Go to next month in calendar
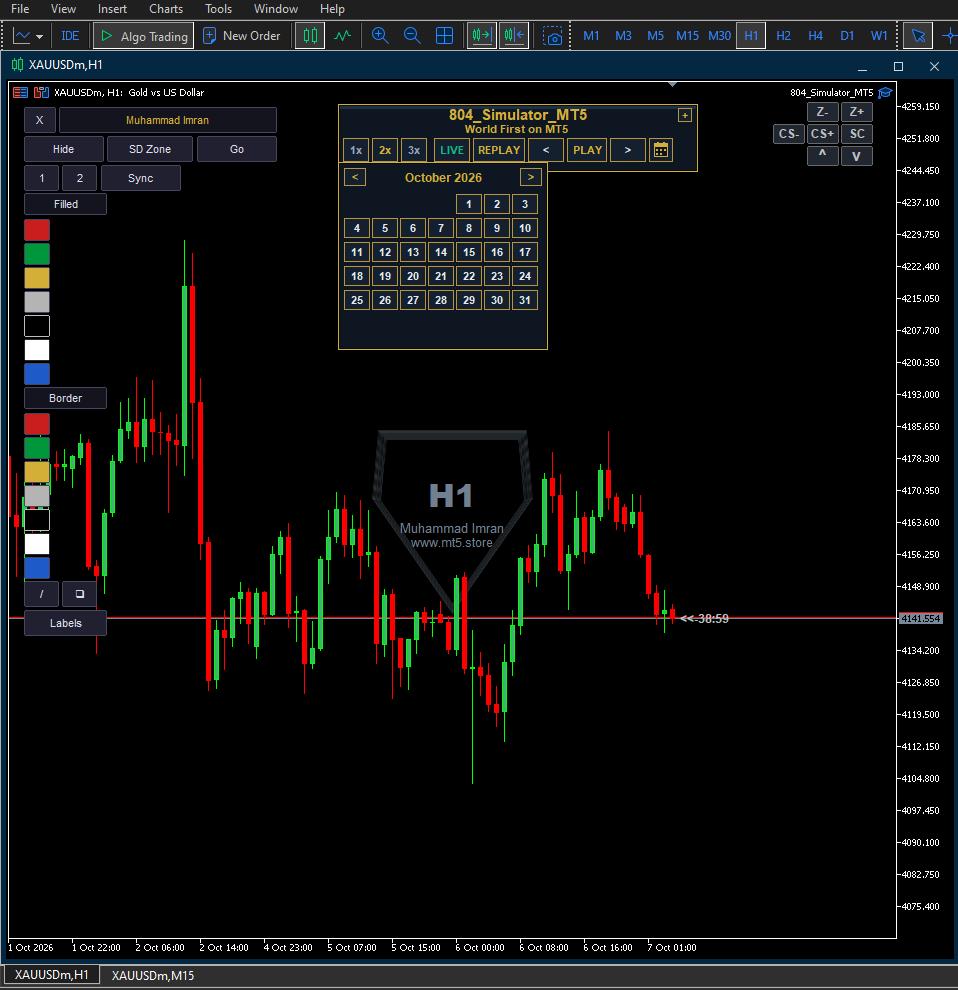The height and width of the screenshot is (990, 958). click(x=530, y=177)
